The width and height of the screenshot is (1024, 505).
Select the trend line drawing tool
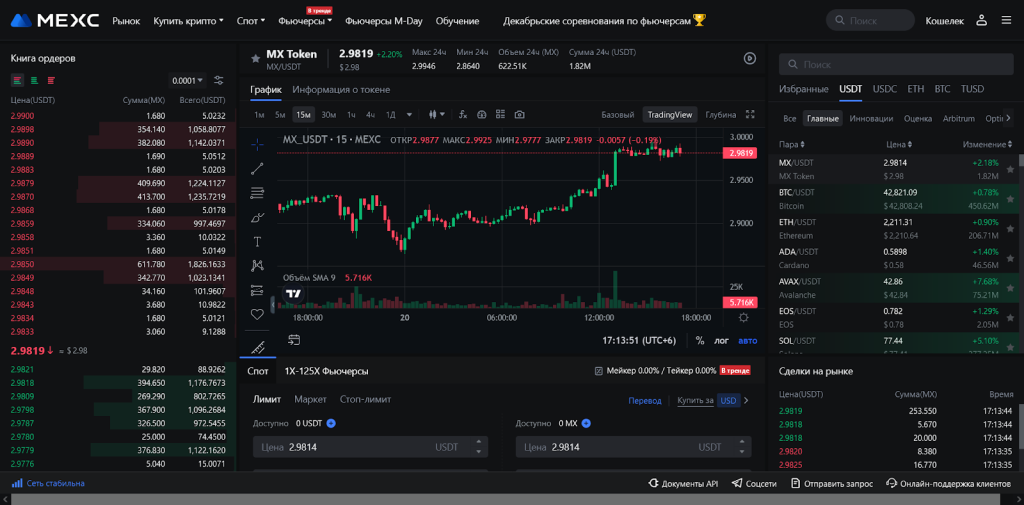click(257, 169)
